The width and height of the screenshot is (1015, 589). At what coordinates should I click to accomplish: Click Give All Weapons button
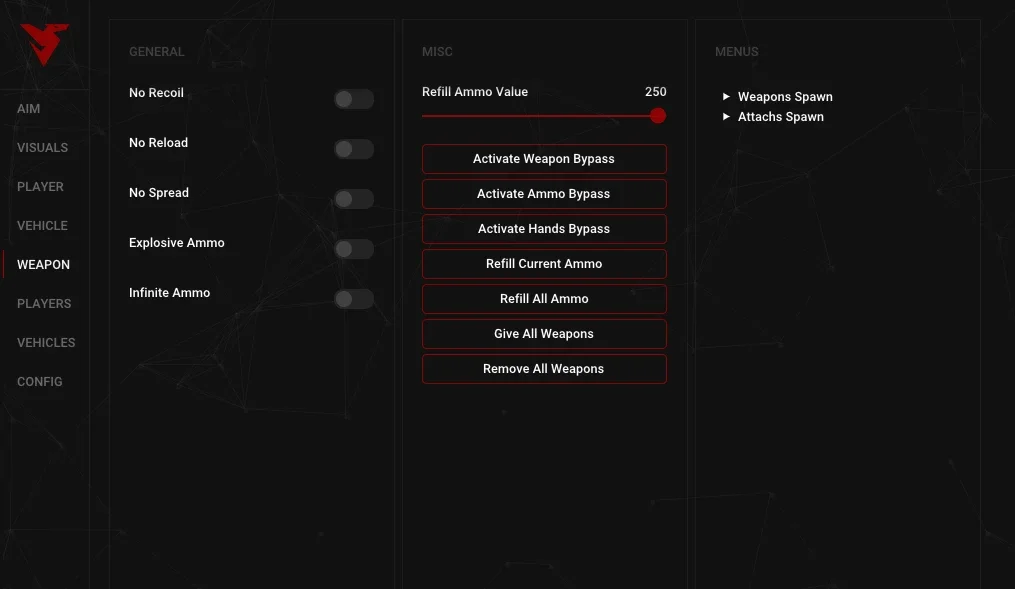[544, 333]
